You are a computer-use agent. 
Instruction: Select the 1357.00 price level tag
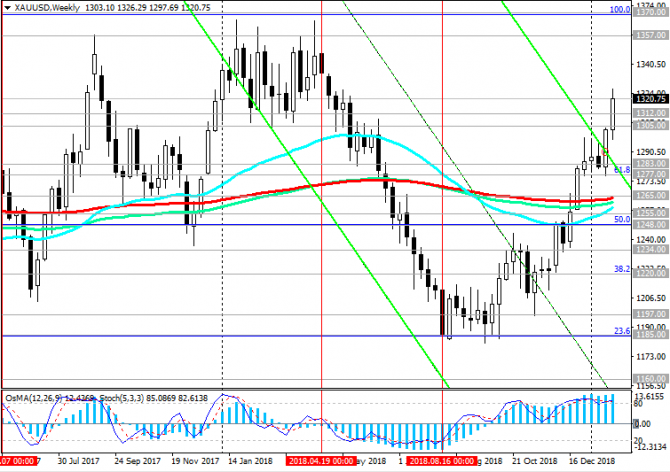pyautogui.click(x=650, y=35)
